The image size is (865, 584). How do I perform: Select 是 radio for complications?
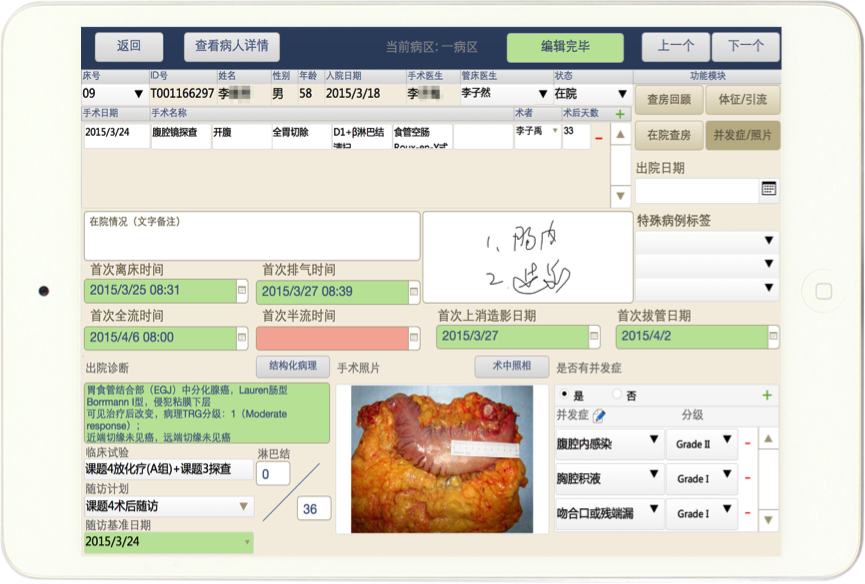click(x=567, y=395)
